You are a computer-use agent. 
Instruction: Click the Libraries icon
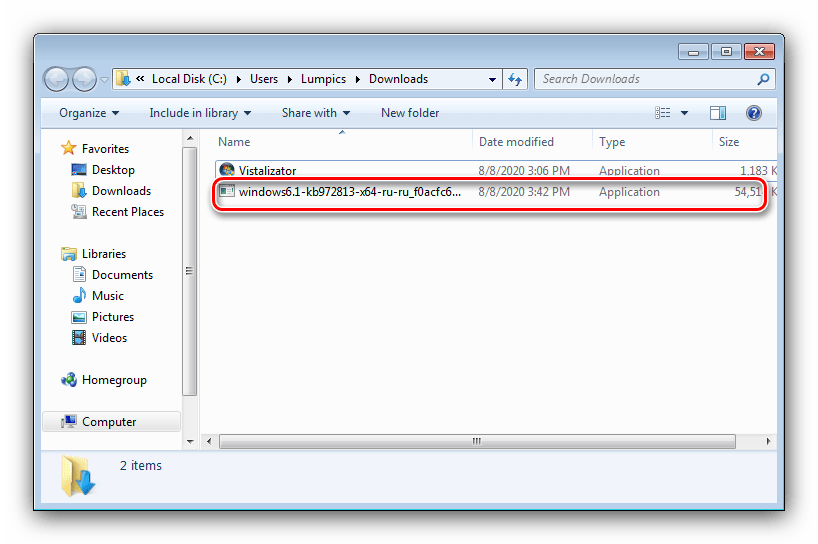click(68, 253)
